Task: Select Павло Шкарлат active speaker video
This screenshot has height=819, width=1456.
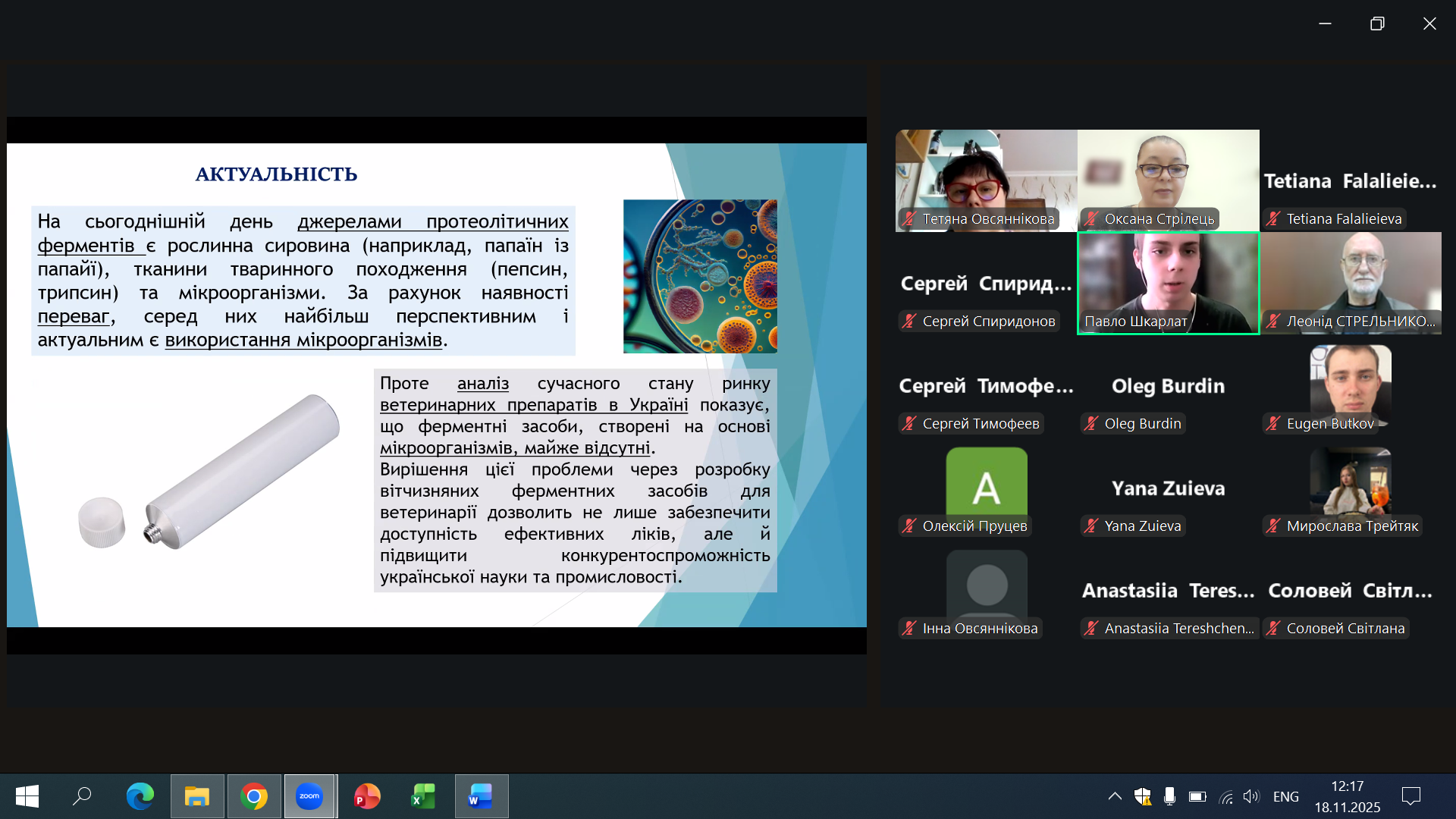Action: (x=1168, y=282)
